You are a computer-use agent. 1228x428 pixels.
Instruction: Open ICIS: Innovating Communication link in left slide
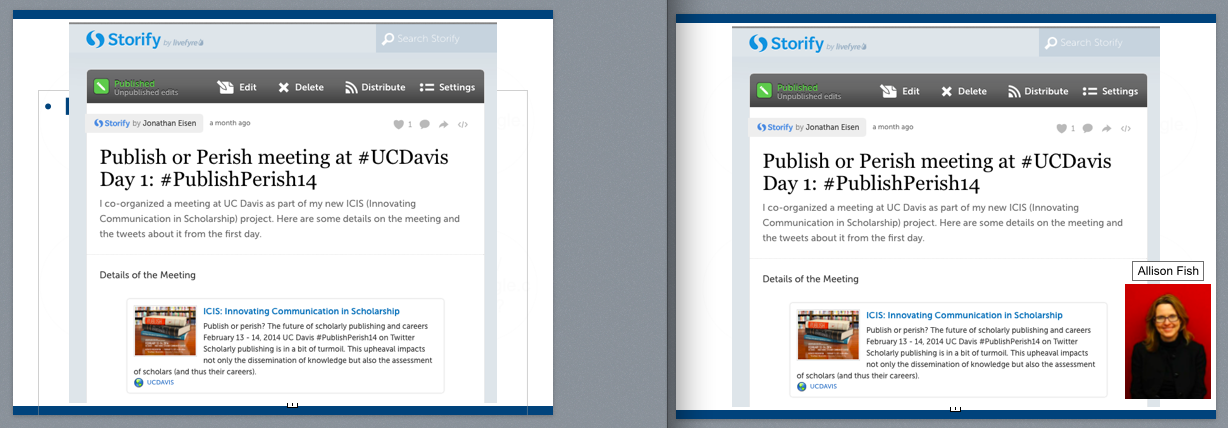[x=301, y=311]
